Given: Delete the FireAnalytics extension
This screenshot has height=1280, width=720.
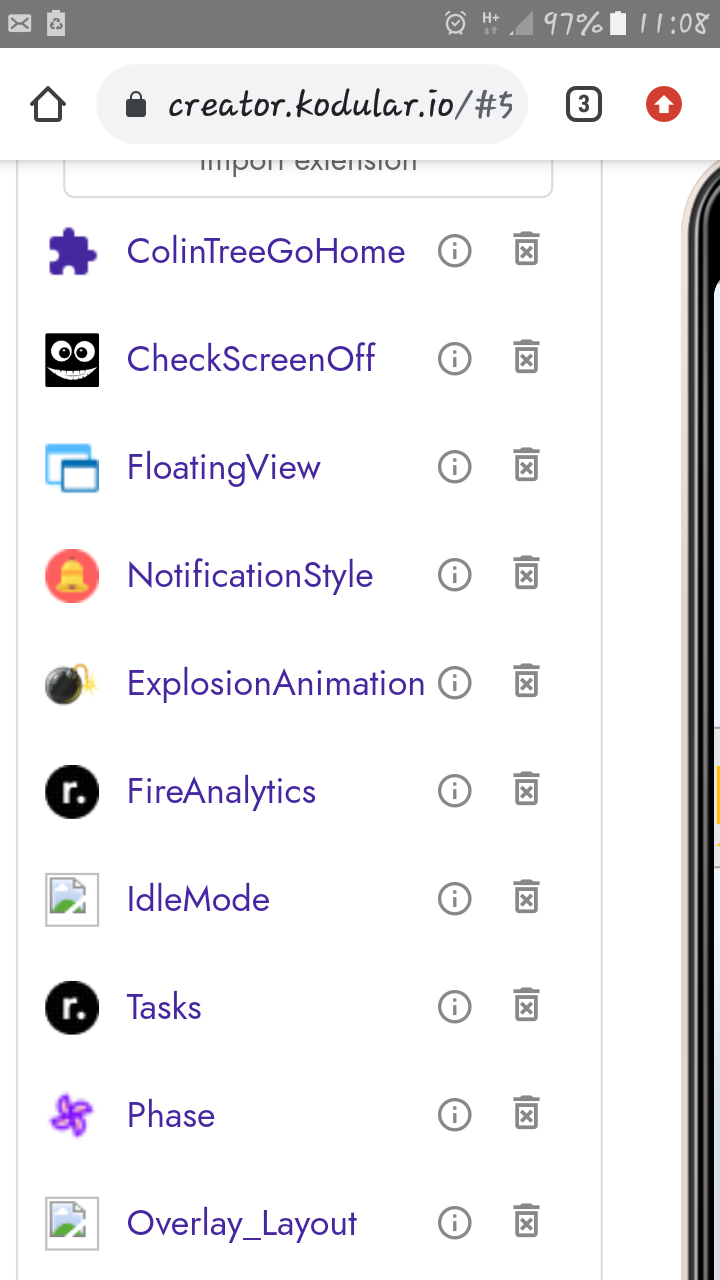Looking at the screenshot, I should pos(526,790).
